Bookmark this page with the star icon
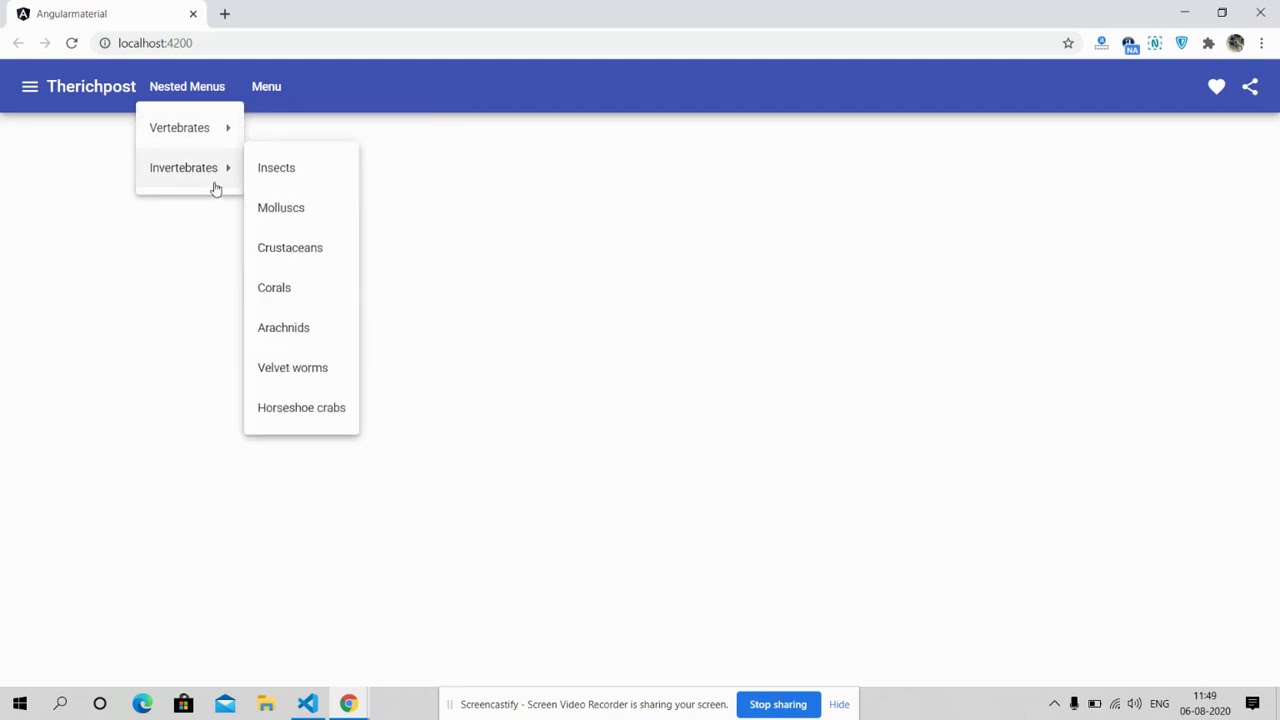This screenshot has height=720, width=1280. coord(1068,43)
